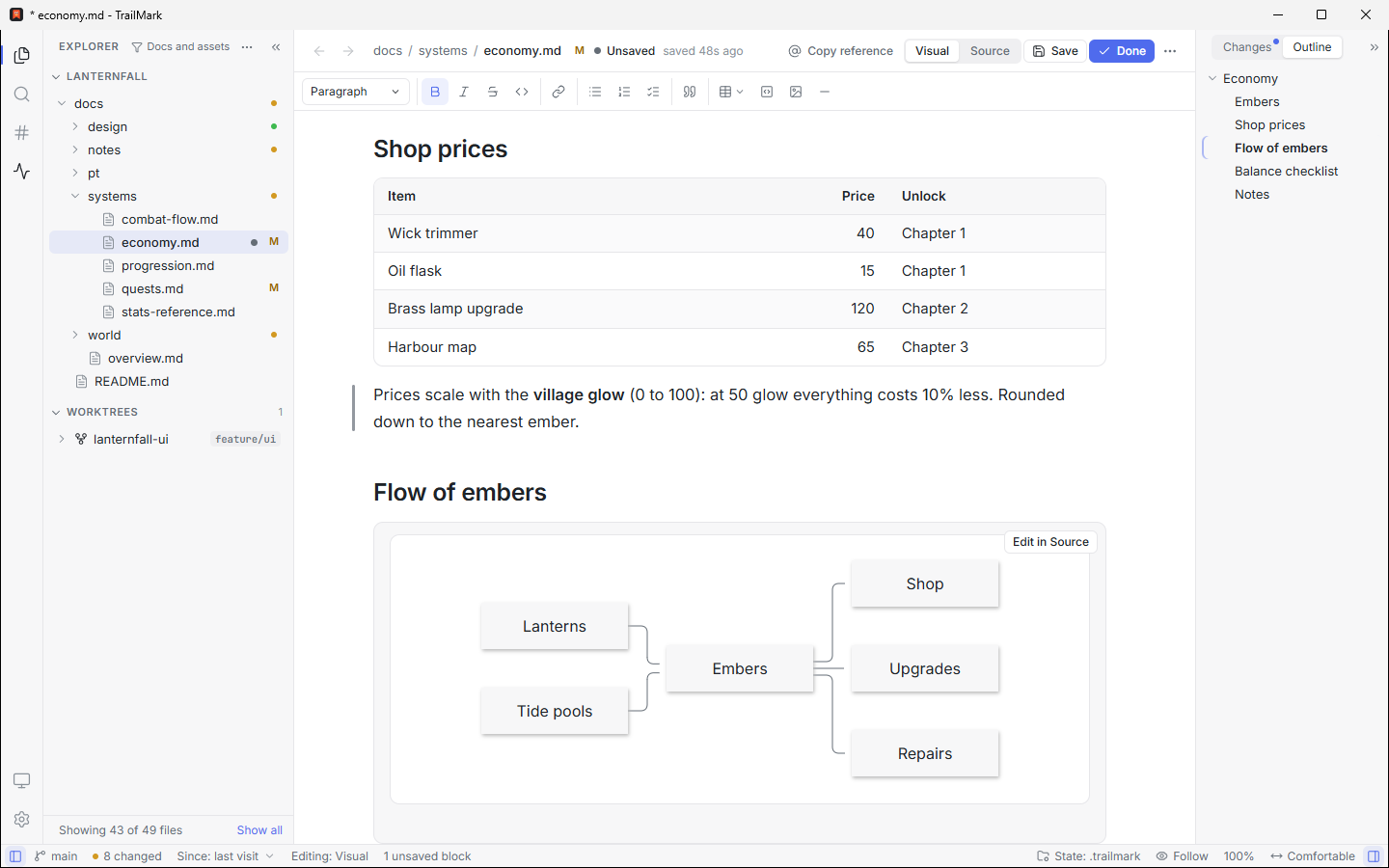Apply strikethrough formatting
The image size is (1389, 868).
tap(493, 92)
